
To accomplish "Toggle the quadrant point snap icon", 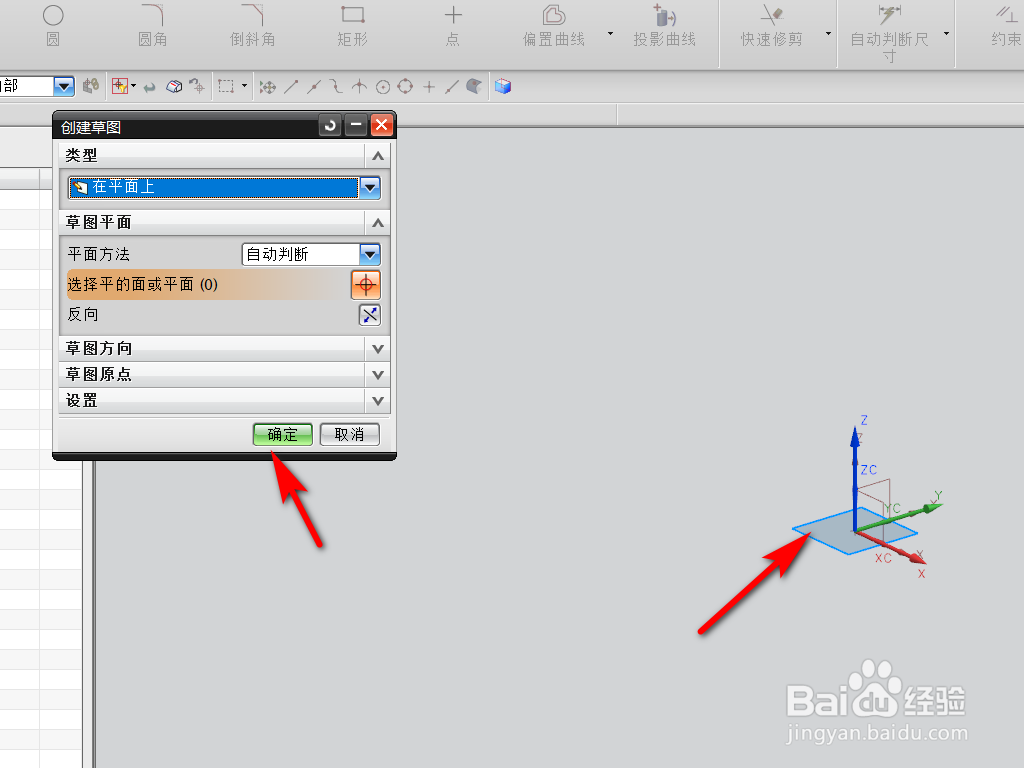I will coord(406,86).
